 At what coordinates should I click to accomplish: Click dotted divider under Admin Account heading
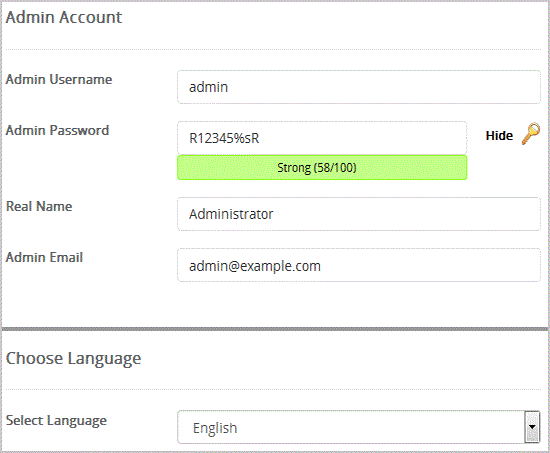(274, 49)
